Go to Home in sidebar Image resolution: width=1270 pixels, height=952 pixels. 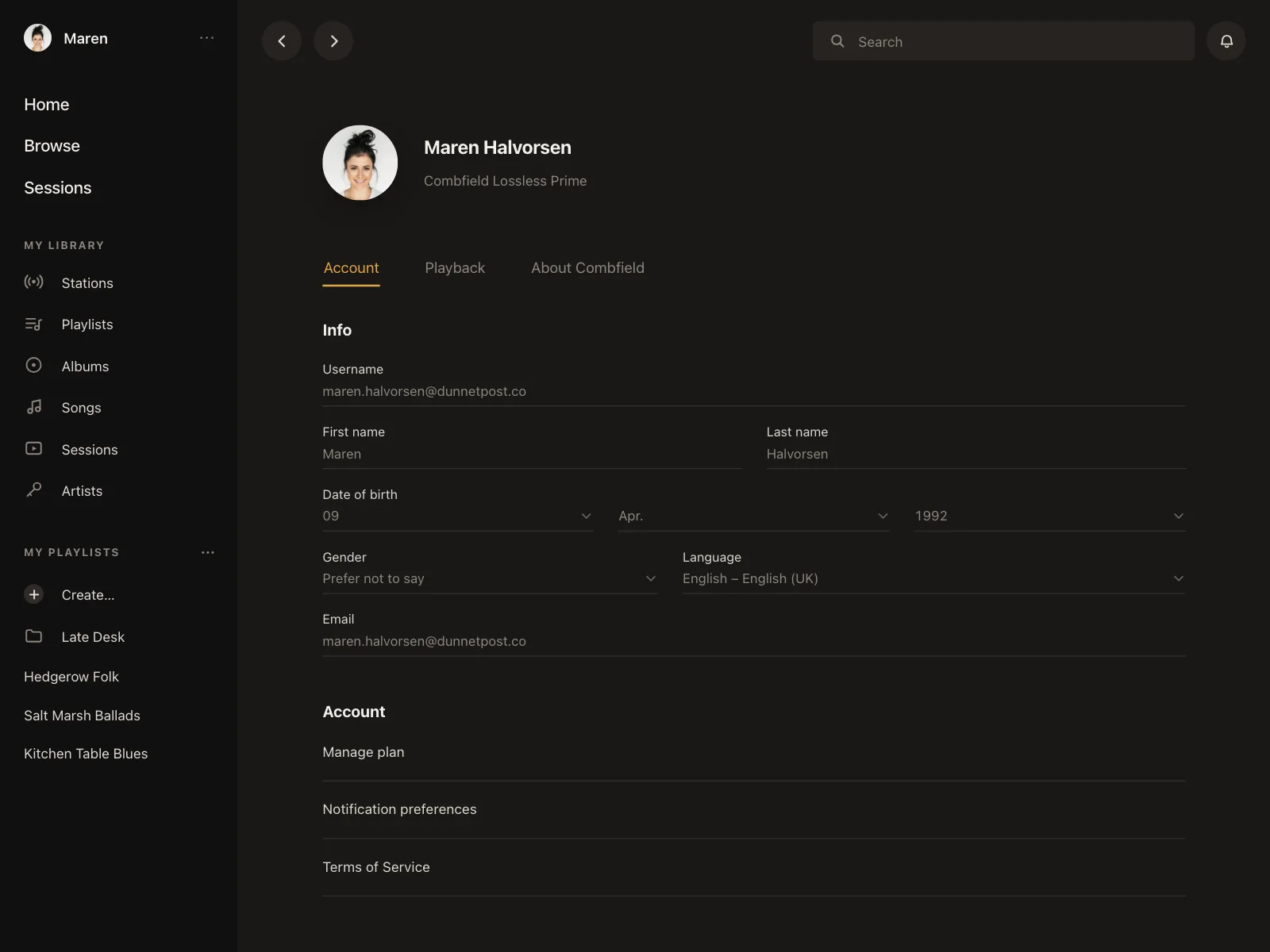click(47, 105)
